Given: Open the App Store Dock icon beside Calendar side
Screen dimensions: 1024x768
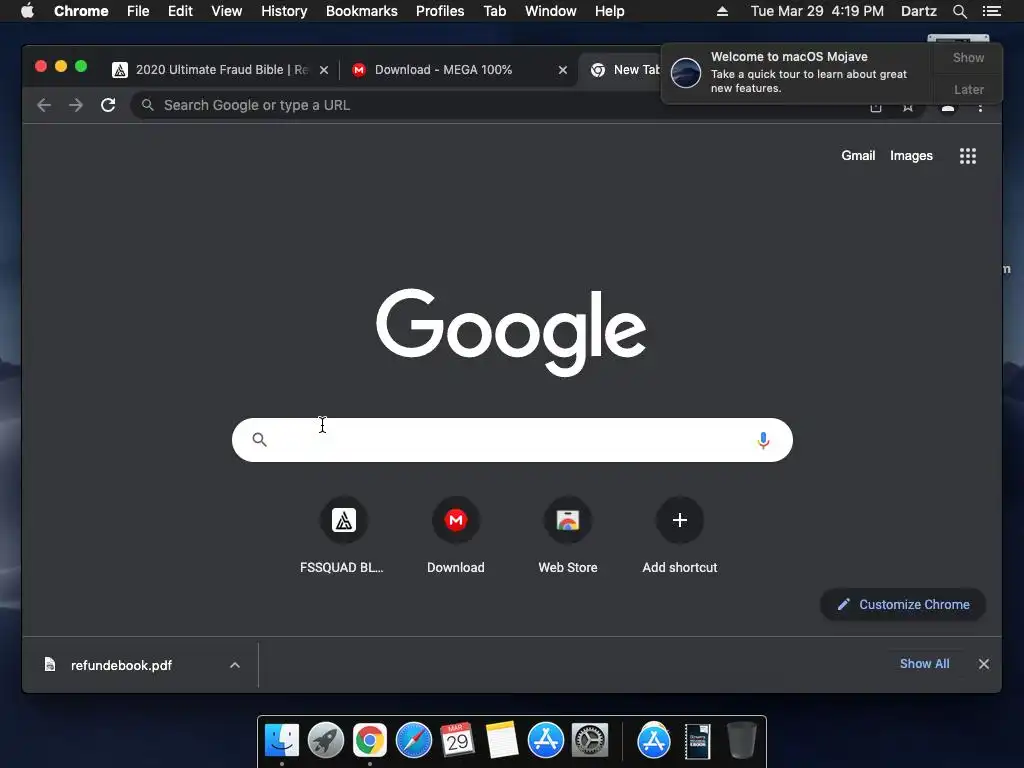Looking at the screenshot, I should 545,741.
